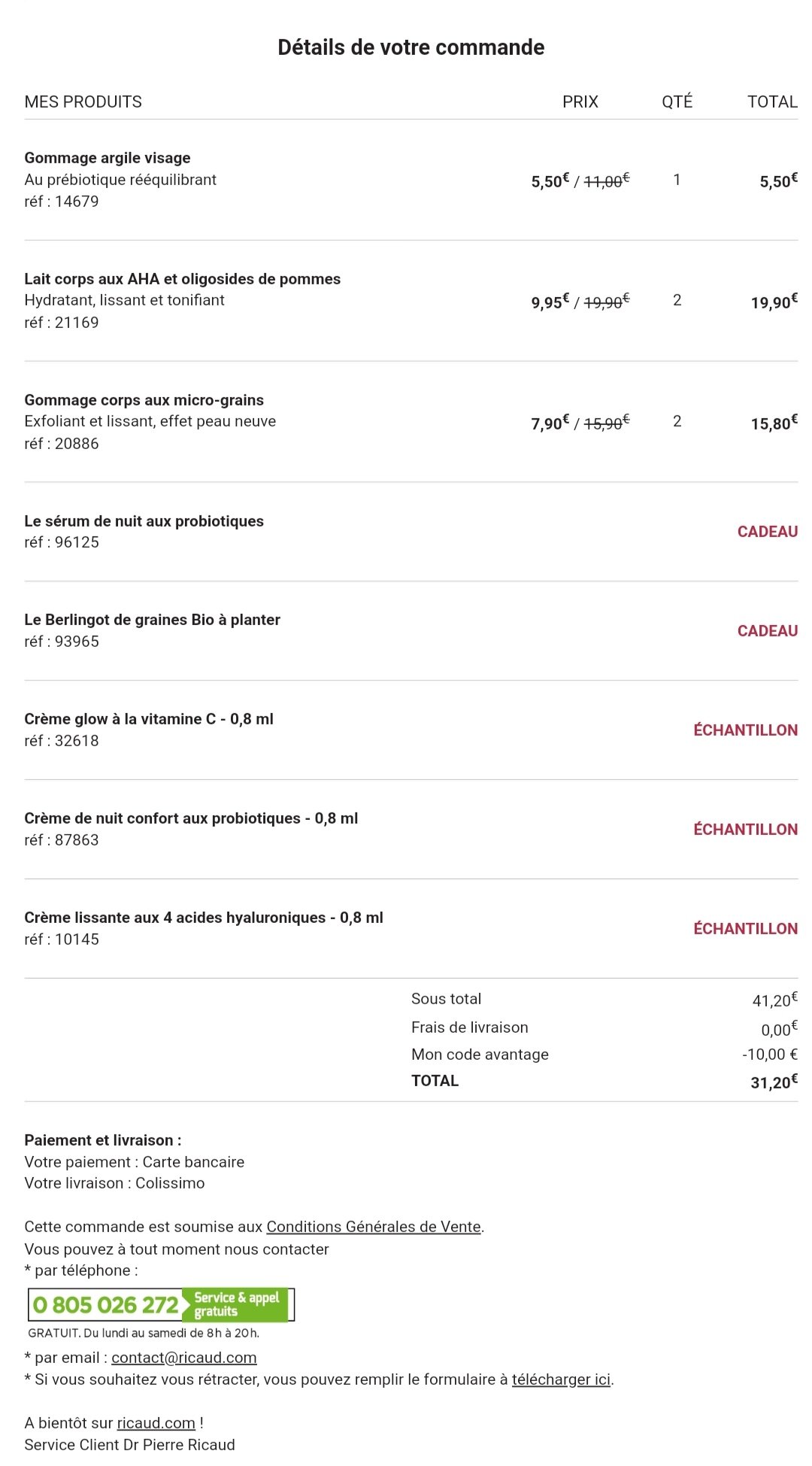Open the Conditions Générales de Vente link
Viewport: 812px width, 1466px height.
click(x=374, y=1227)
